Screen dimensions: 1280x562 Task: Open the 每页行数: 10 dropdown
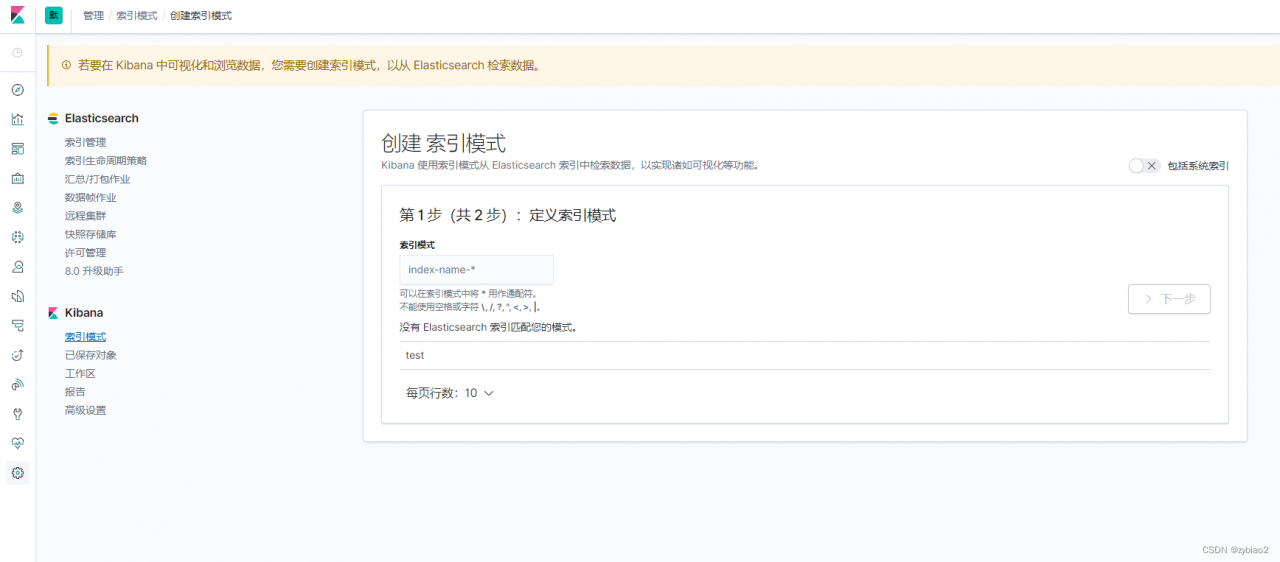(x=450, y=393)
